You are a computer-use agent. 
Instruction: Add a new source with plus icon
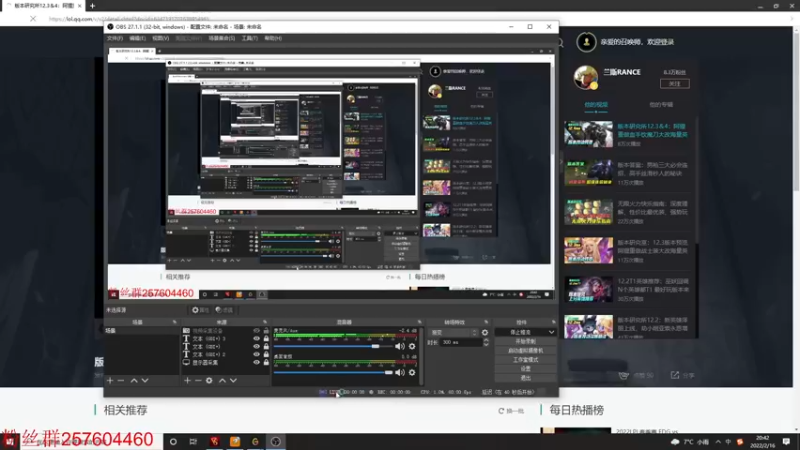point(187,381)
